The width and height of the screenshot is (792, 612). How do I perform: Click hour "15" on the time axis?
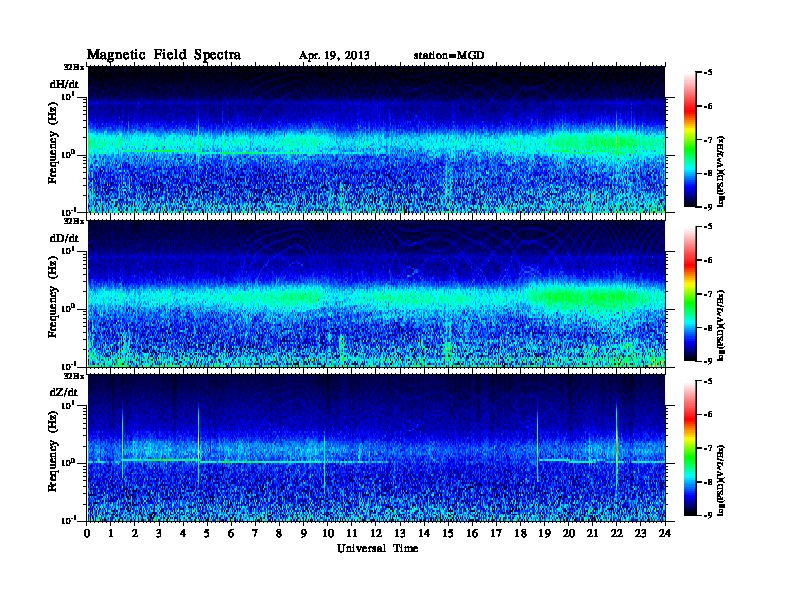448,534
